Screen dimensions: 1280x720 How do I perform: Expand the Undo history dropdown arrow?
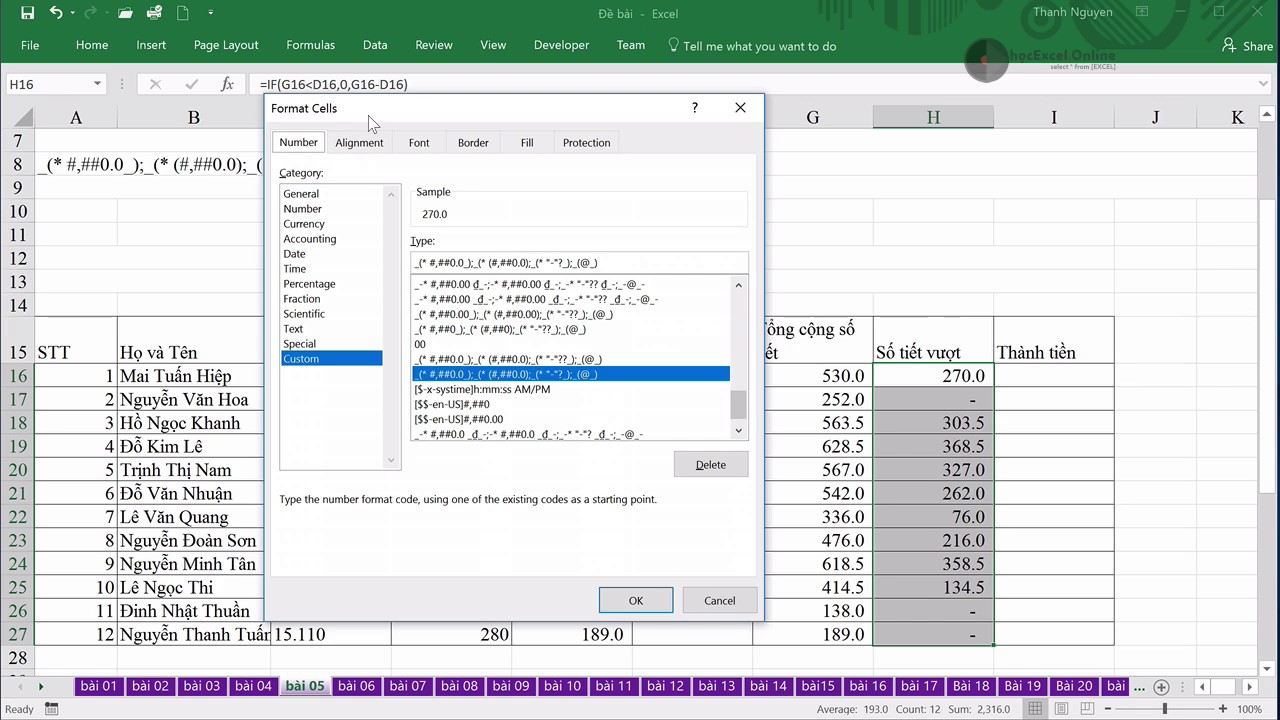(x=70, y=12)
